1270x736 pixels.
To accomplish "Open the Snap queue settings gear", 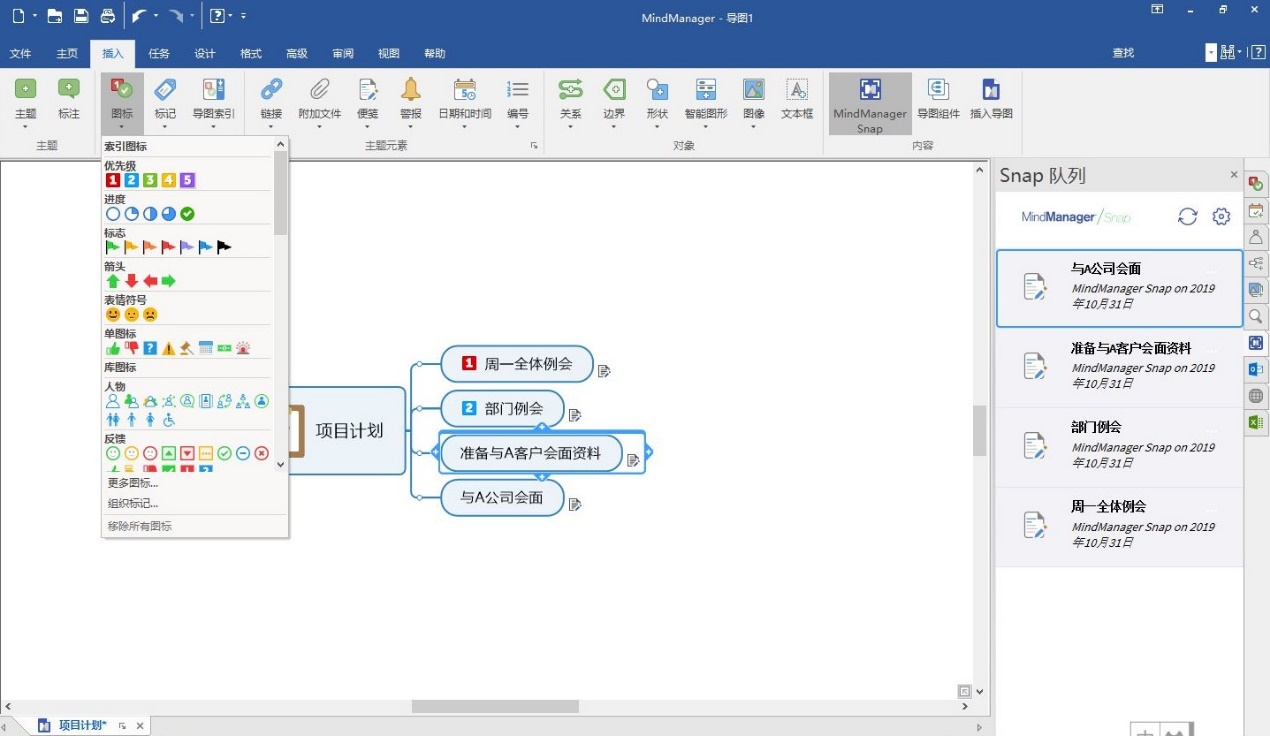I will point(1221,217).
